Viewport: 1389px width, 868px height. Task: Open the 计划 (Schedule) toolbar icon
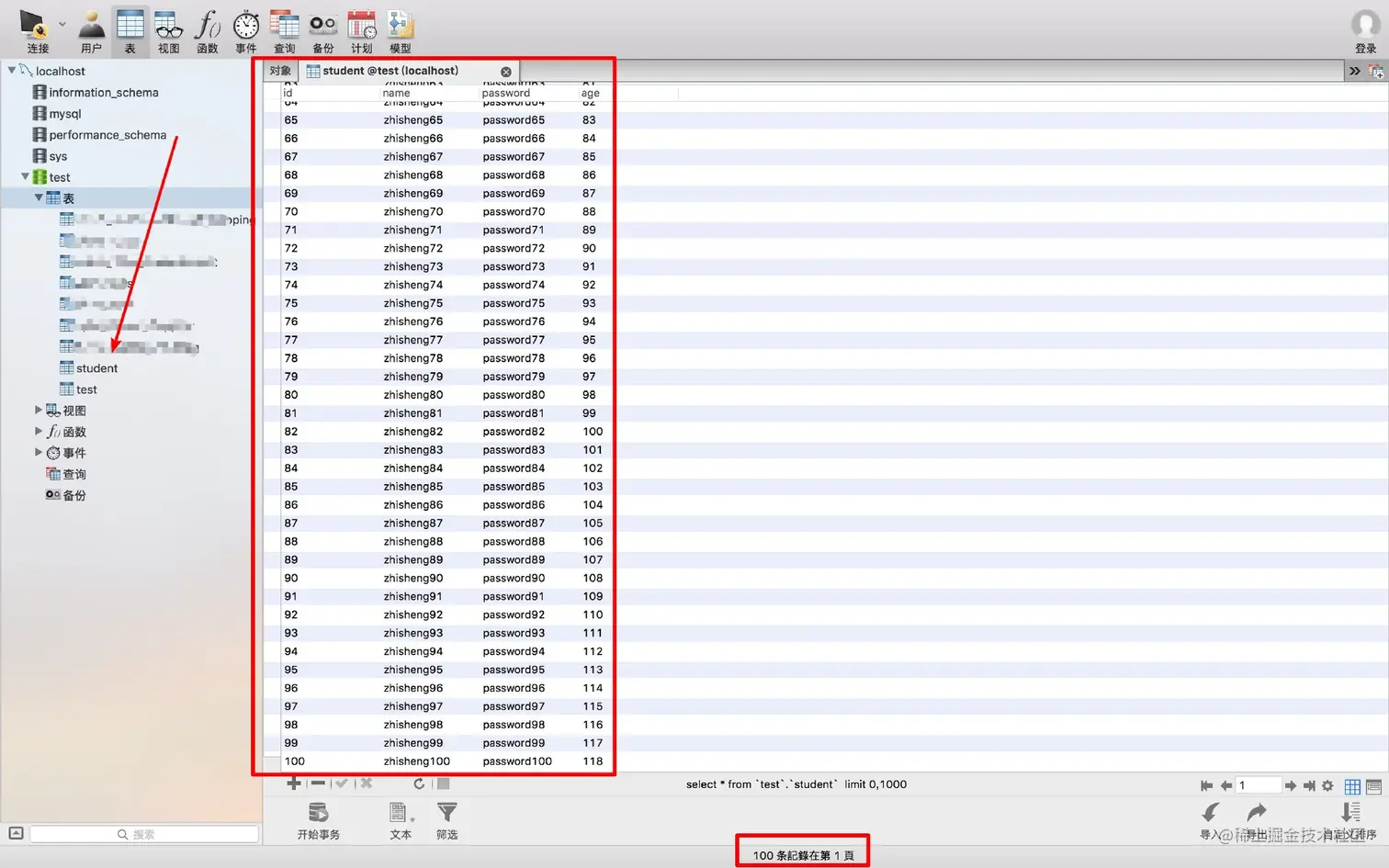pyautogui.click(x=362, y=30)
